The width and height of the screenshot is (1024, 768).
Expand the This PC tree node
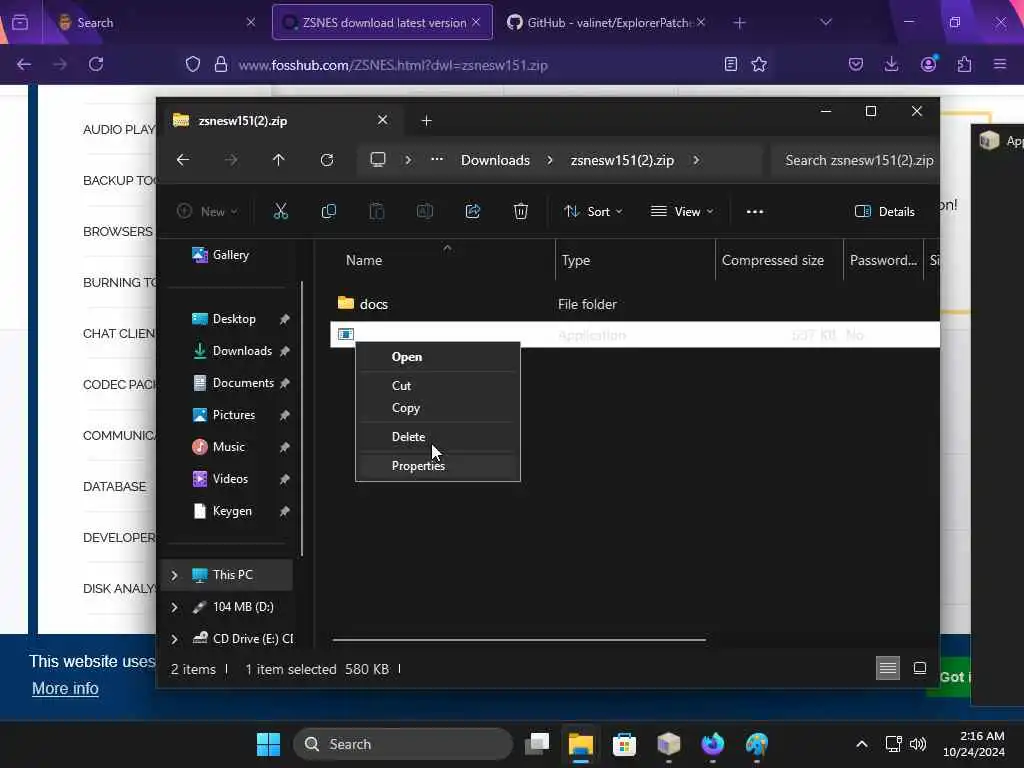(x=174, y=575)
